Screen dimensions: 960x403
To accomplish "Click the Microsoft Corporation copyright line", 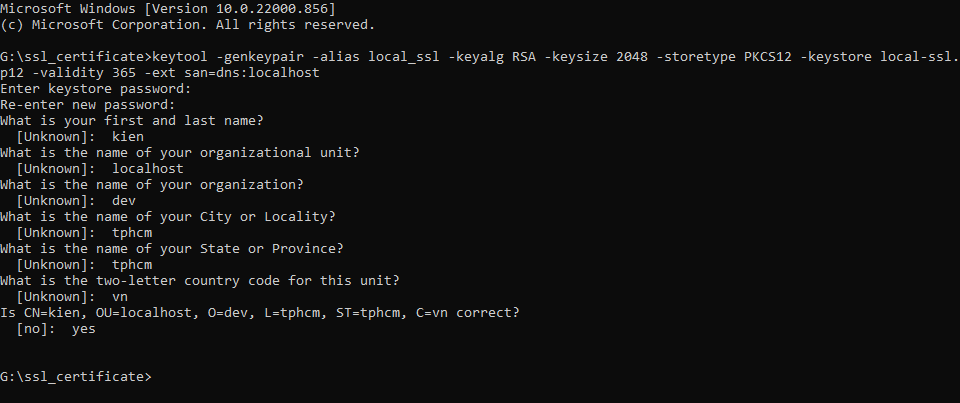I will 187,24.
